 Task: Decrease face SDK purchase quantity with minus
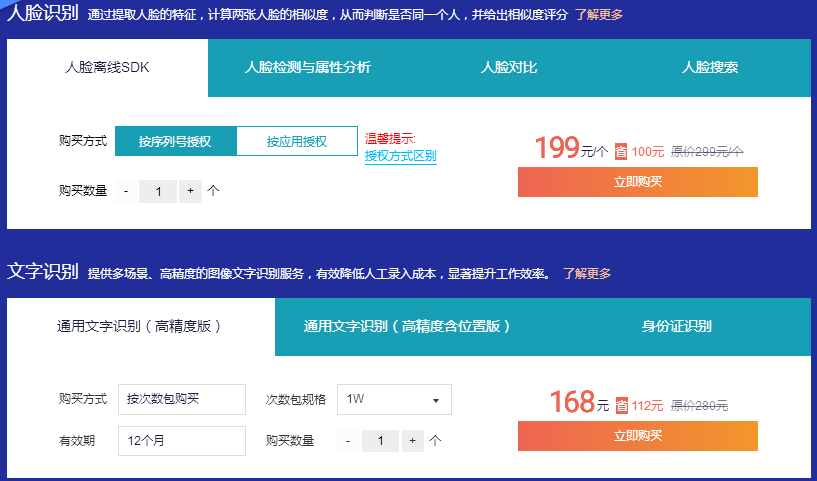pos(126,191)
